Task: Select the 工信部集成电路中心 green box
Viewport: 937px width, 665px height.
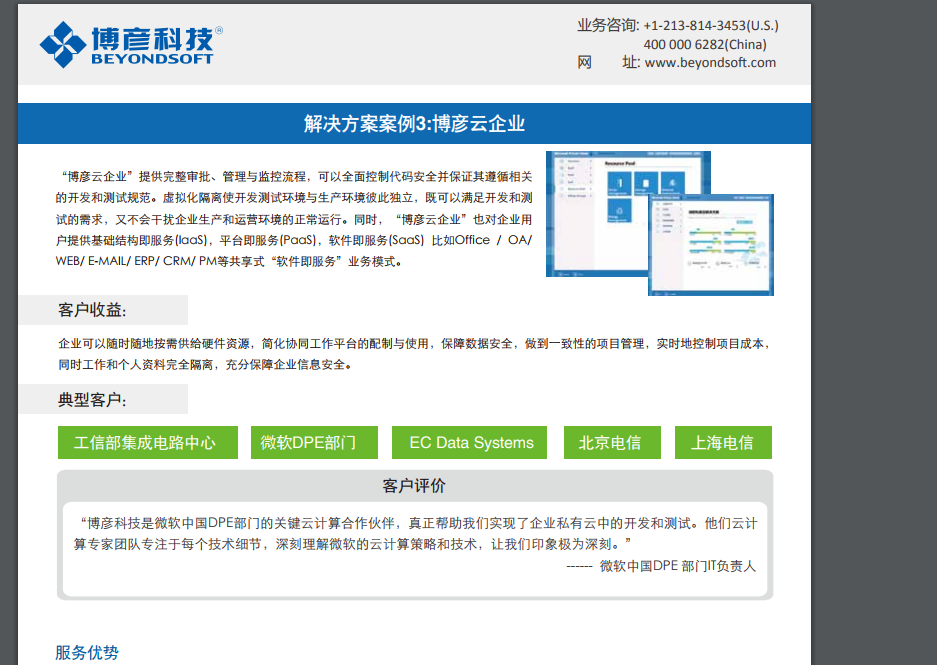Action: (x=148, y=443)
